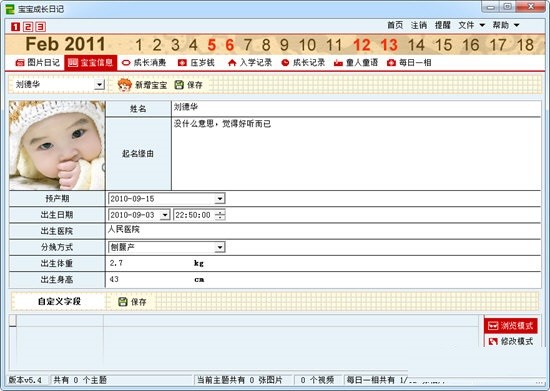Screen dimensions: 550x391
Task: Expand the 文件 dropdown arrow
Action: point(482,25)
